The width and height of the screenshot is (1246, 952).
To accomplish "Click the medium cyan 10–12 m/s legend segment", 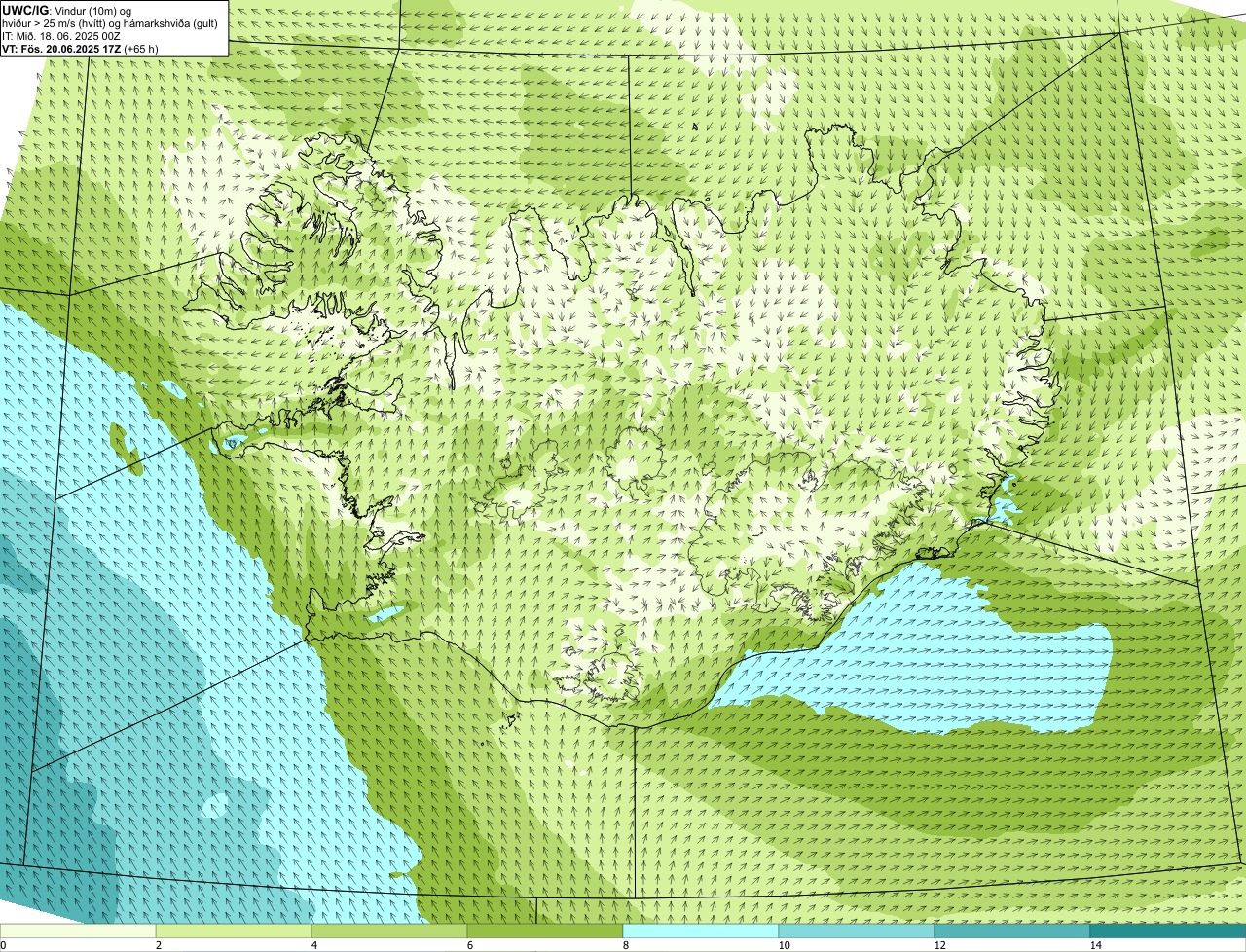I will [x=857, y=931].
